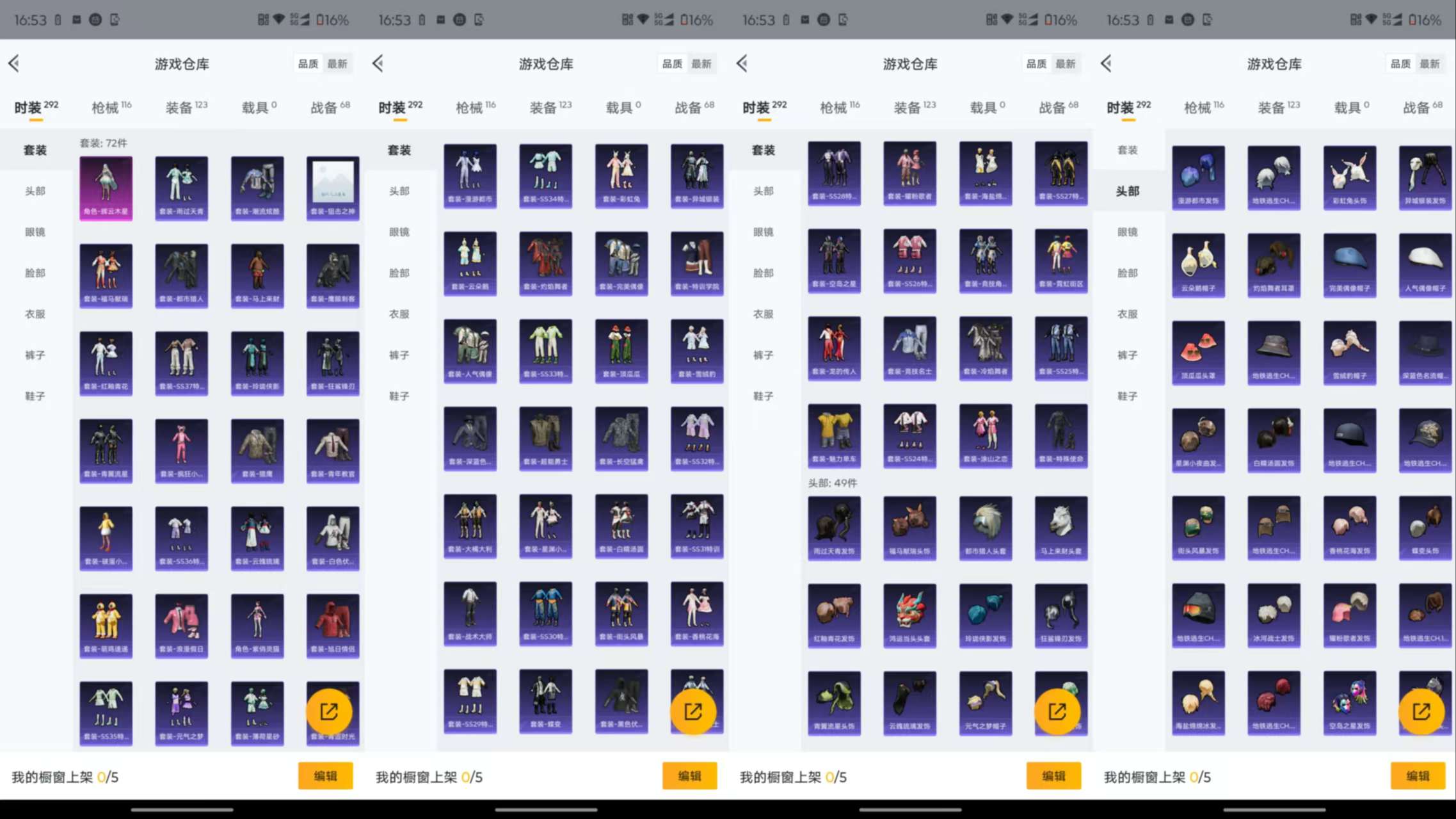Select the 套装-龙的传人 red costume pair
Viewport: 1456px width, 819px height.
coord(834,348)
